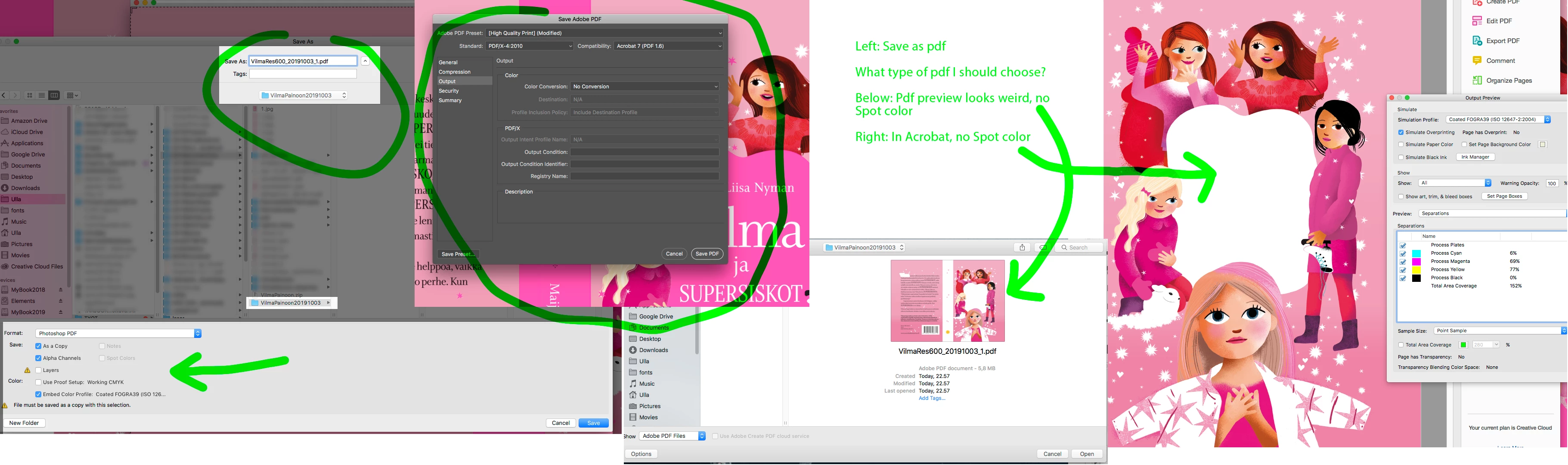Click the share icon in Open dialog
Screen dimensions: 1568x465
tap(1022, 247)
